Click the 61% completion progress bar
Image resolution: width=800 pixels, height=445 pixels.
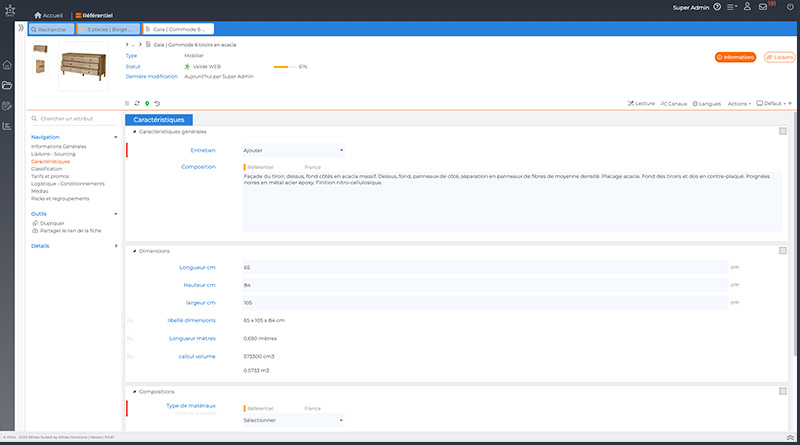[285, 67]
